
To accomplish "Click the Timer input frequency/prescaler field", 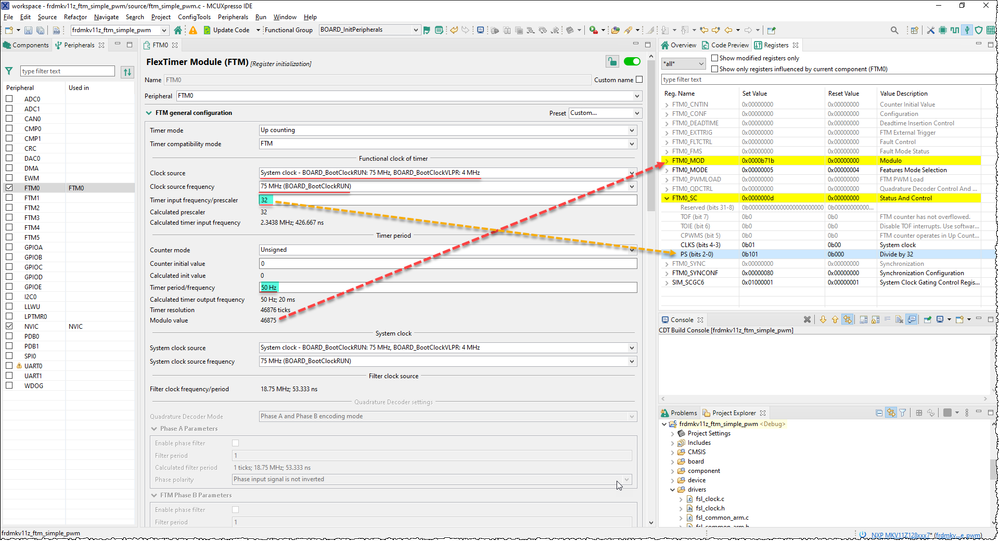I will click(x=448, y=200).
